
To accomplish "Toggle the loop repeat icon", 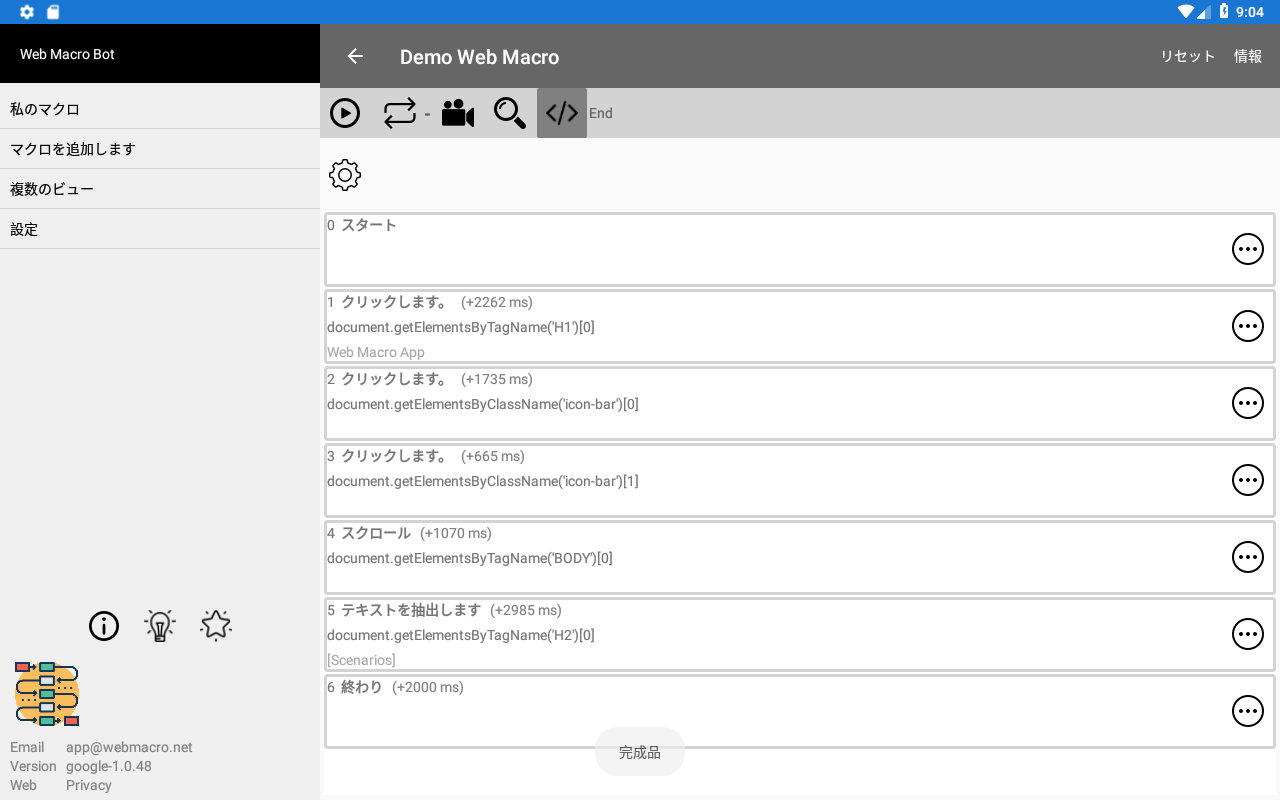I will 399,113.
